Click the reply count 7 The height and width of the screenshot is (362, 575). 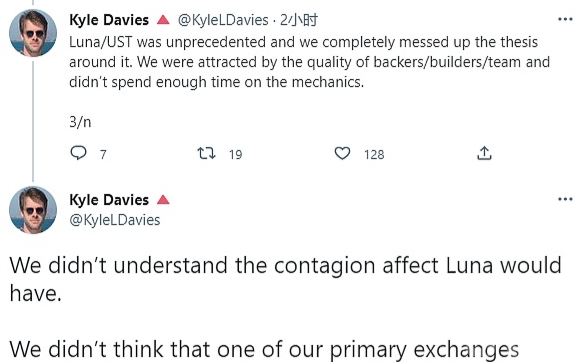tap(103, 154)
